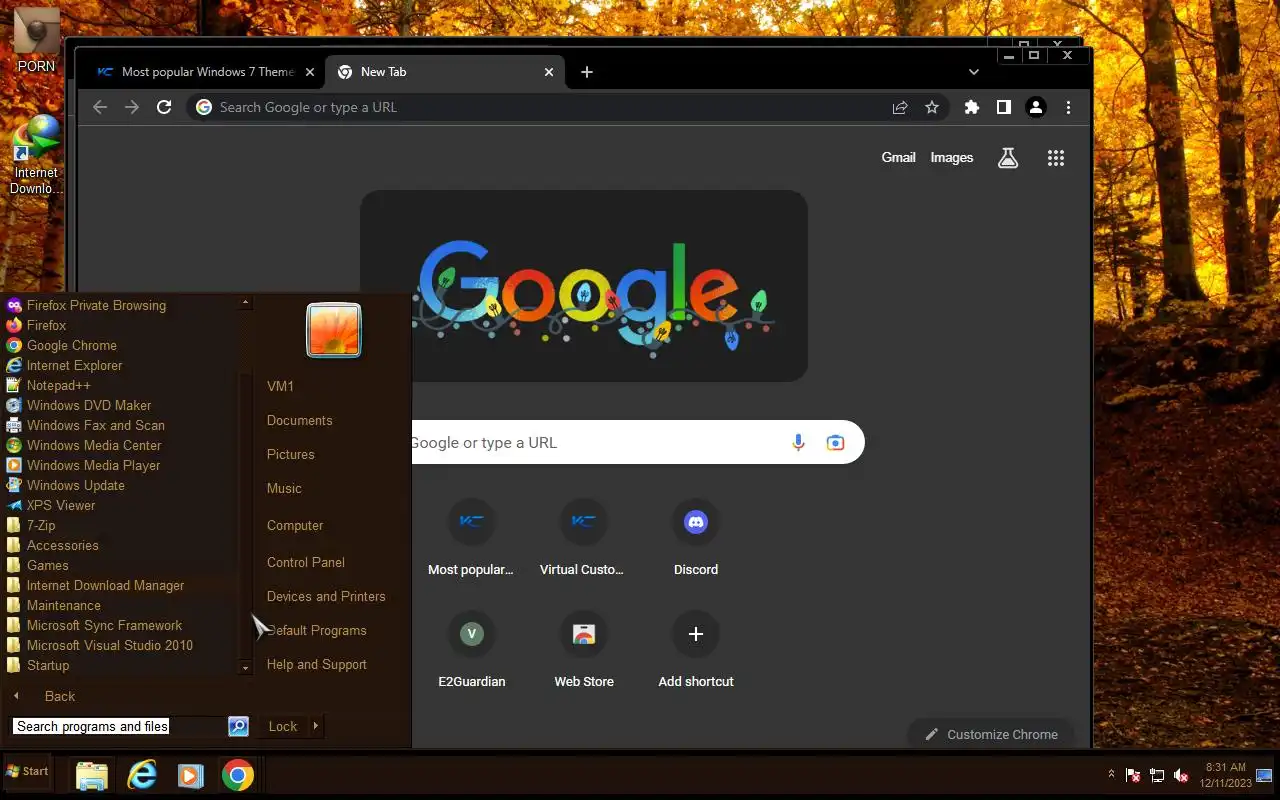Open the Google Images link
This screenshot has height=800, width=1280.
click(951, 157)
